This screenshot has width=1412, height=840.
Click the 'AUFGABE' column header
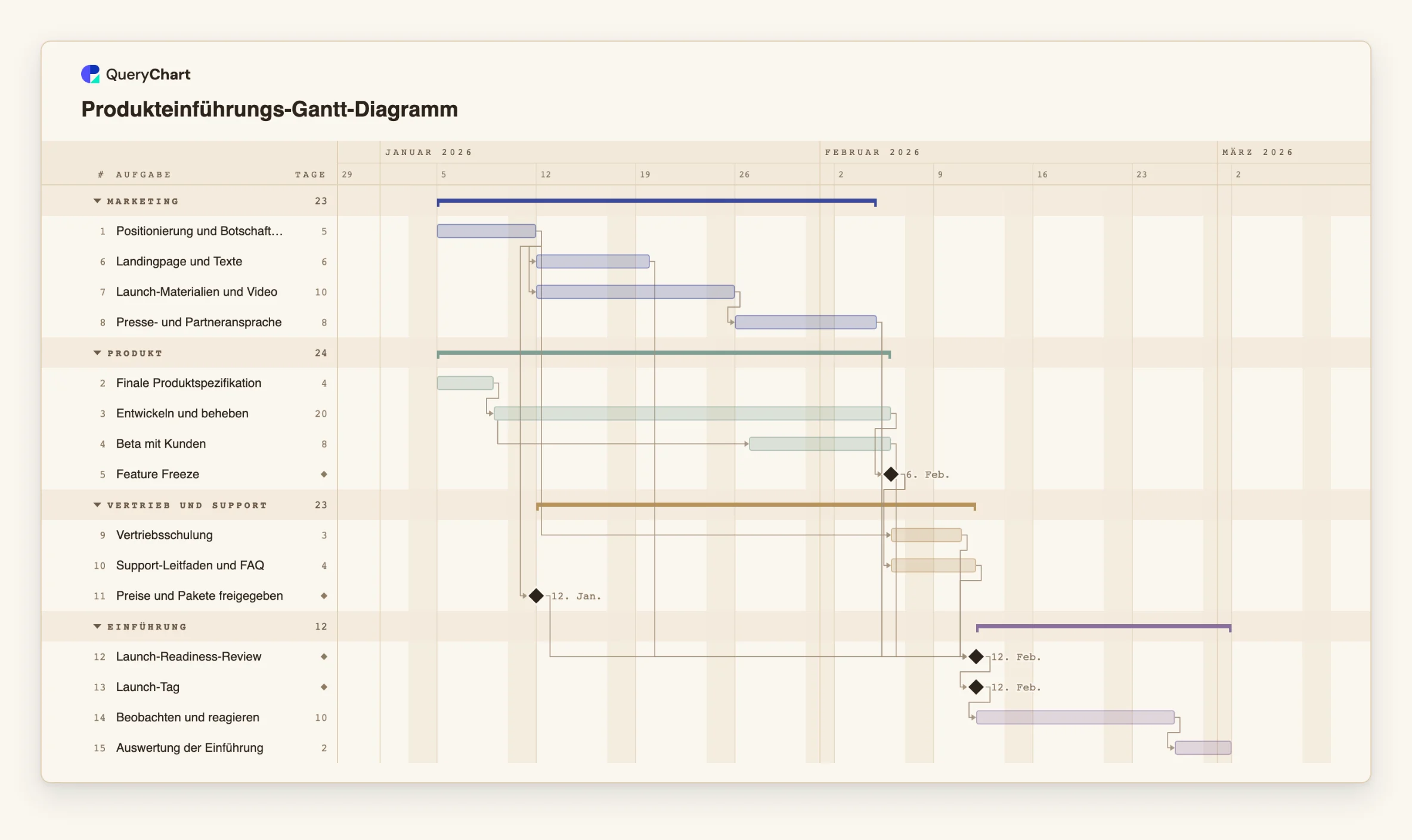point(144,175)
